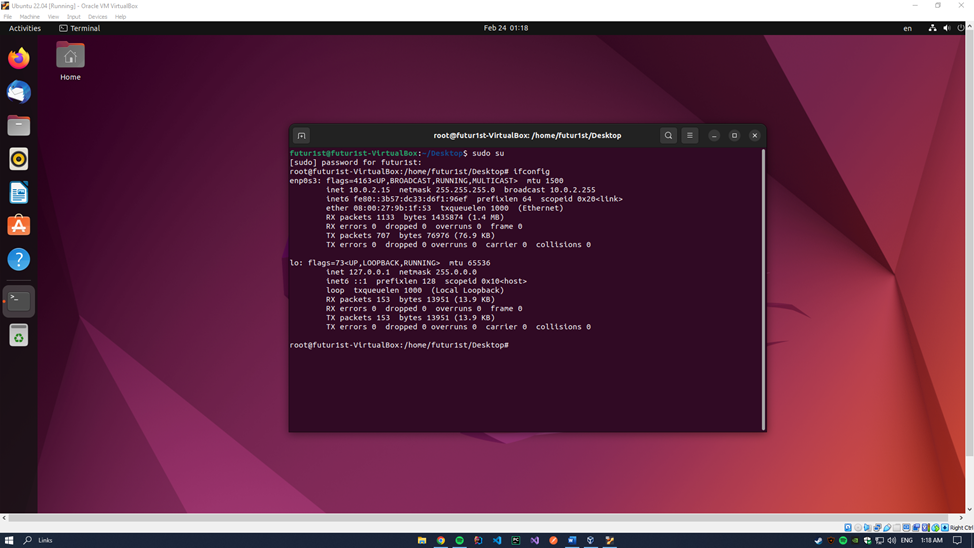Open Ubuntu Software store icon
Image resolution: width=974 pixels, height=548 pixels.
(19, 226)
